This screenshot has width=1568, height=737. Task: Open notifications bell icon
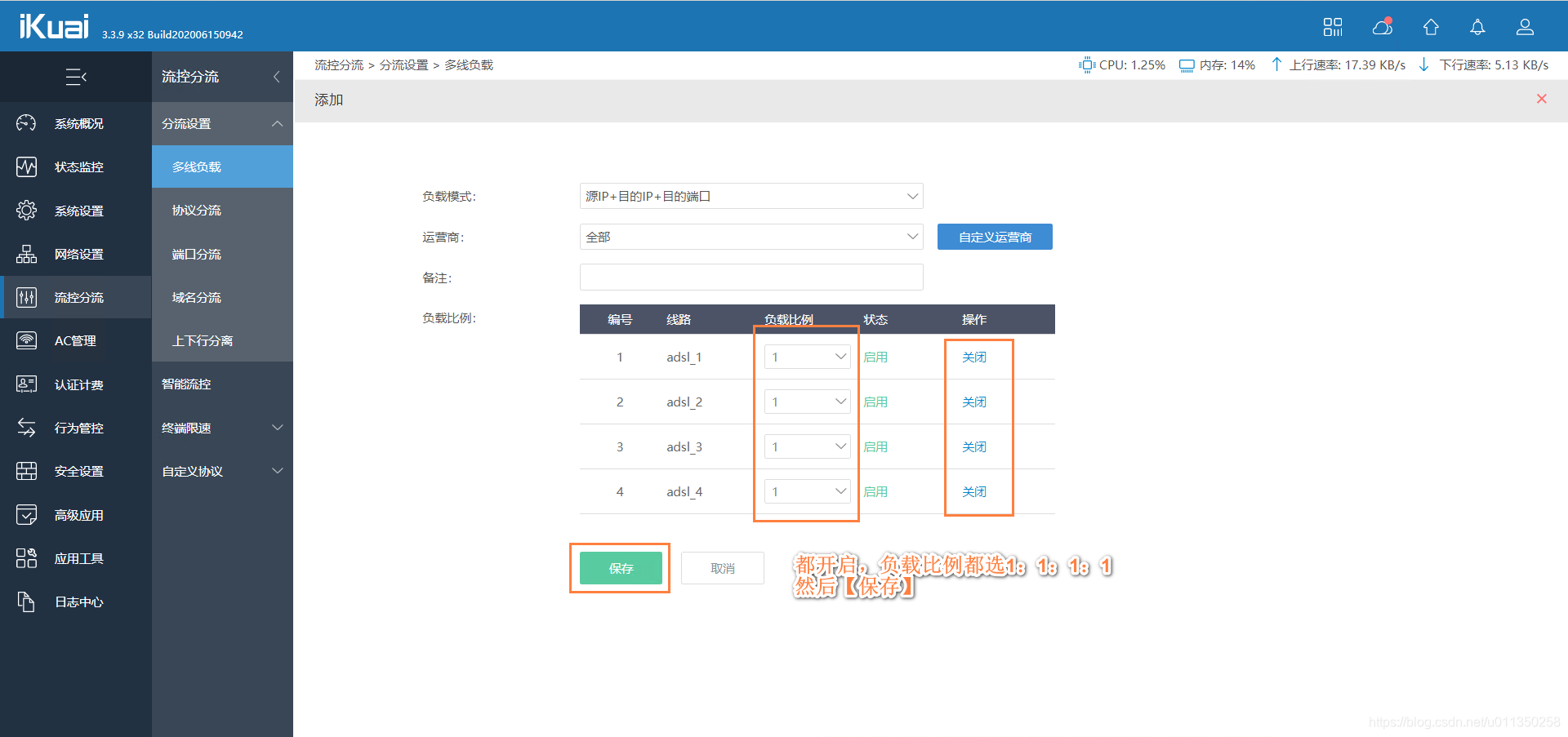click(1477, 27)
